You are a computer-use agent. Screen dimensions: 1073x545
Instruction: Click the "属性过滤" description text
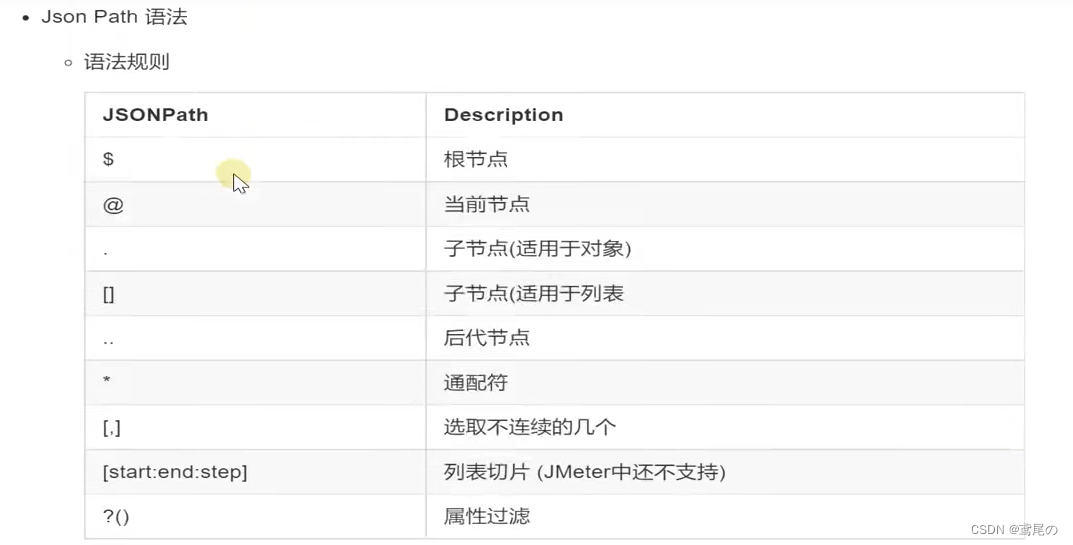(x=486, y=516)
